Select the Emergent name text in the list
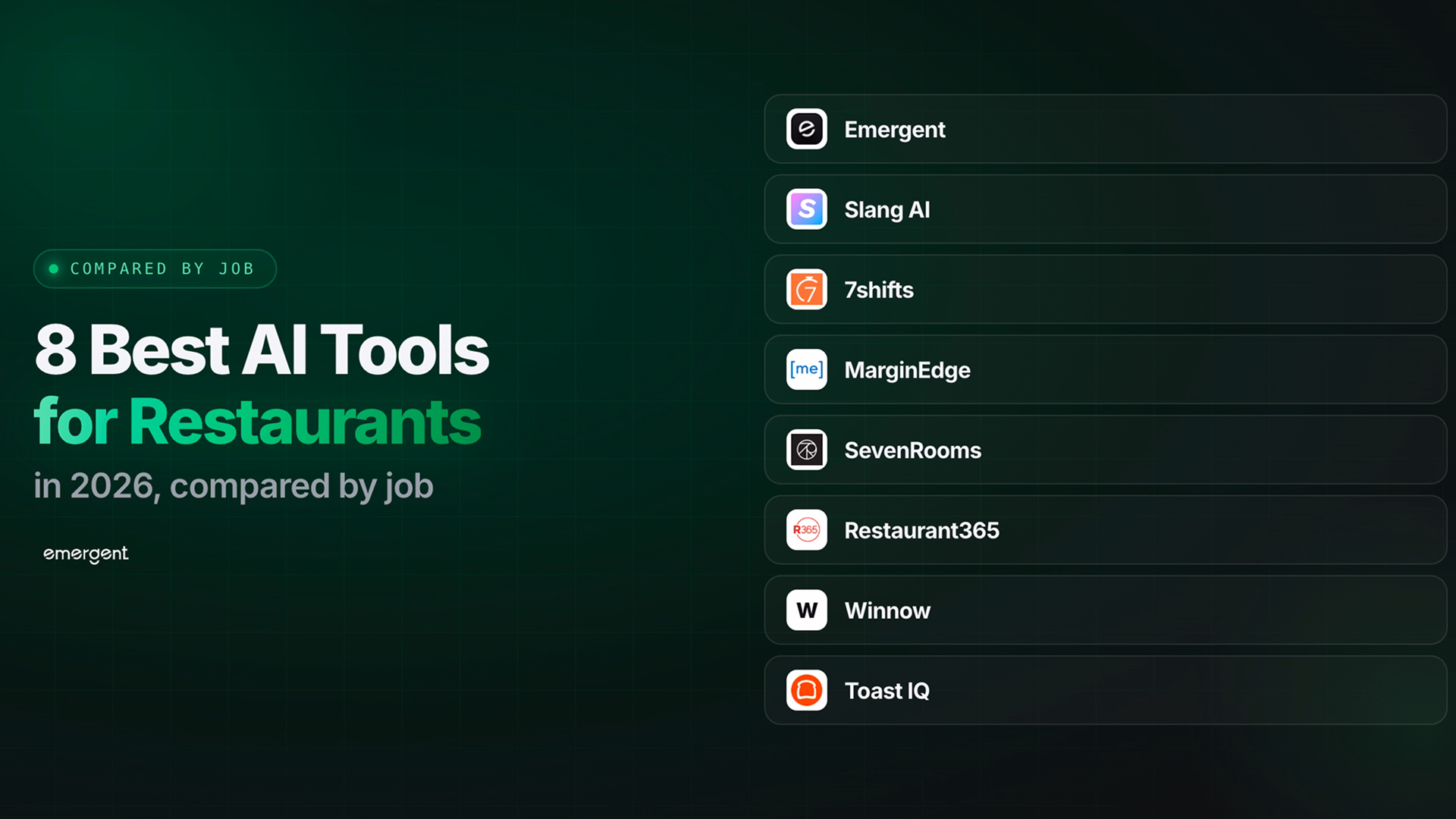 pos(895,130)
